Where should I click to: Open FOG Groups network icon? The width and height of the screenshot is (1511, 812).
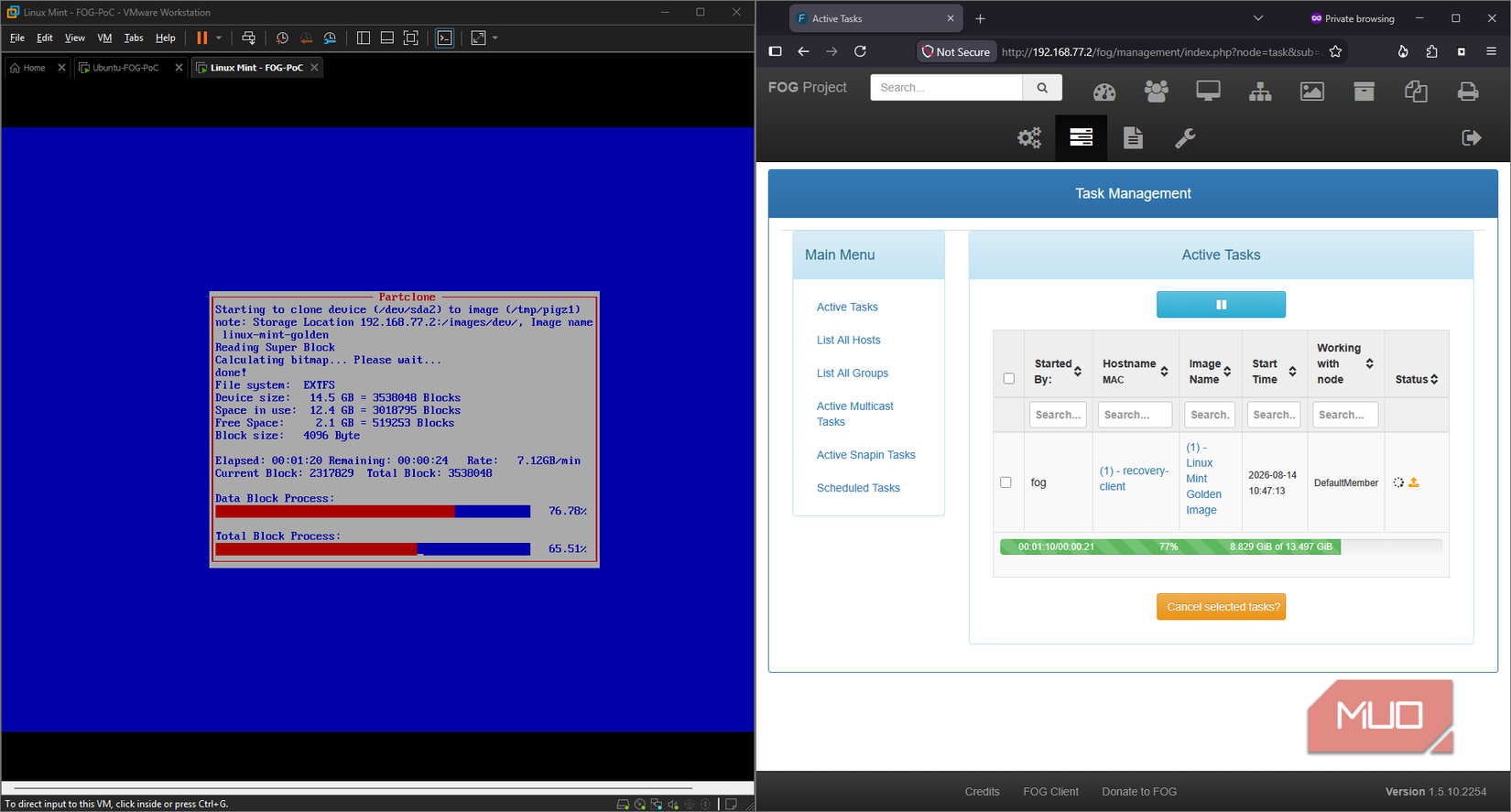tap(1260, 91)
